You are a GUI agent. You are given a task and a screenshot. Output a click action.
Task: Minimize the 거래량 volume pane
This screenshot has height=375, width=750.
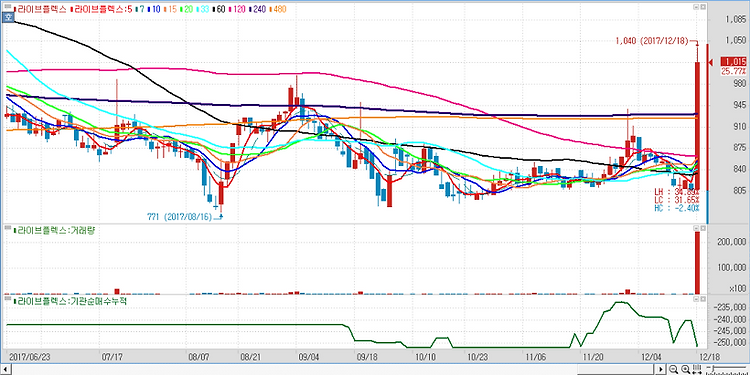coord(696,228)
